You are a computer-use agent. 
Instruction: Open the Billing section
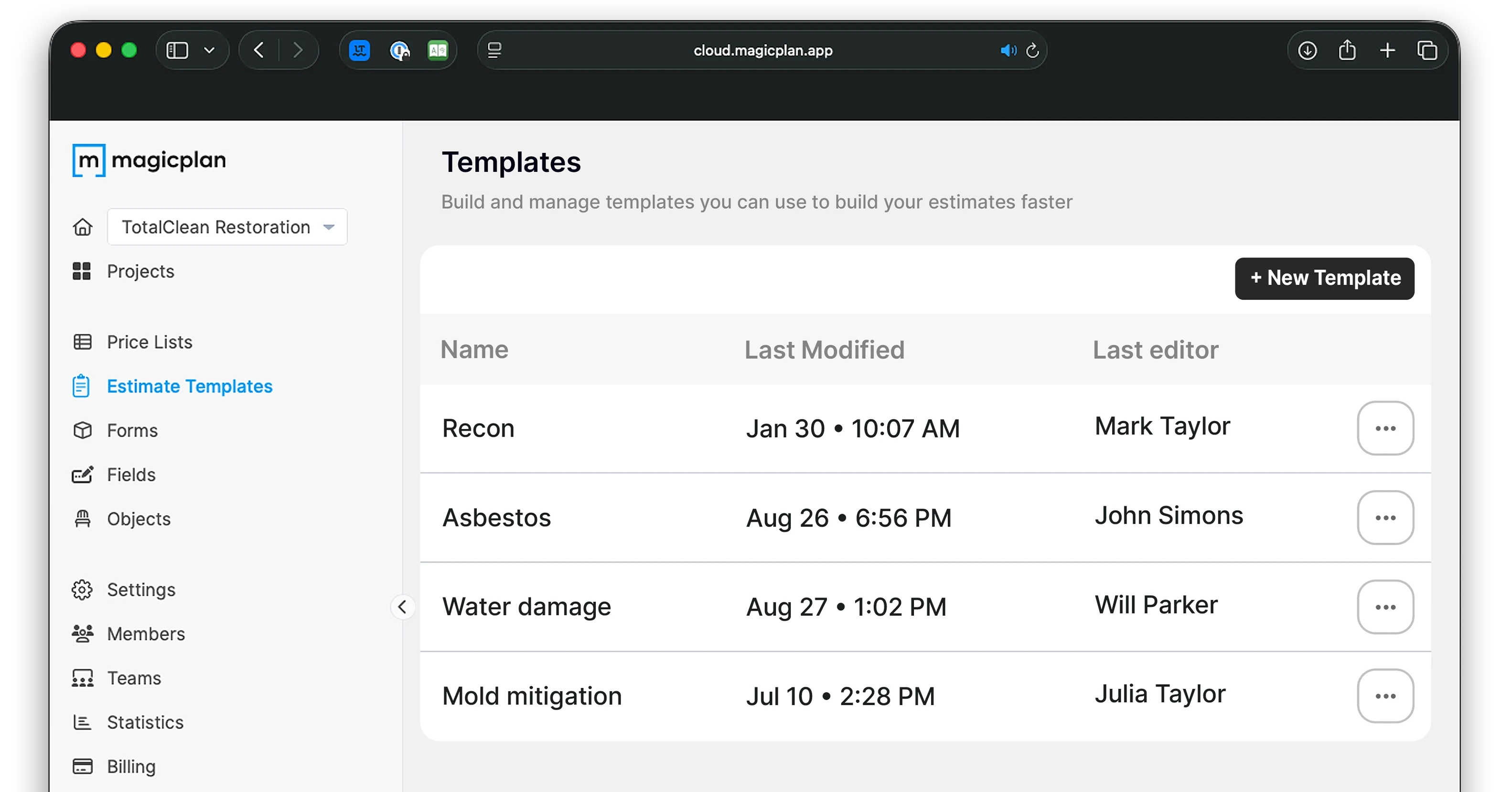(x=130, y=767)
